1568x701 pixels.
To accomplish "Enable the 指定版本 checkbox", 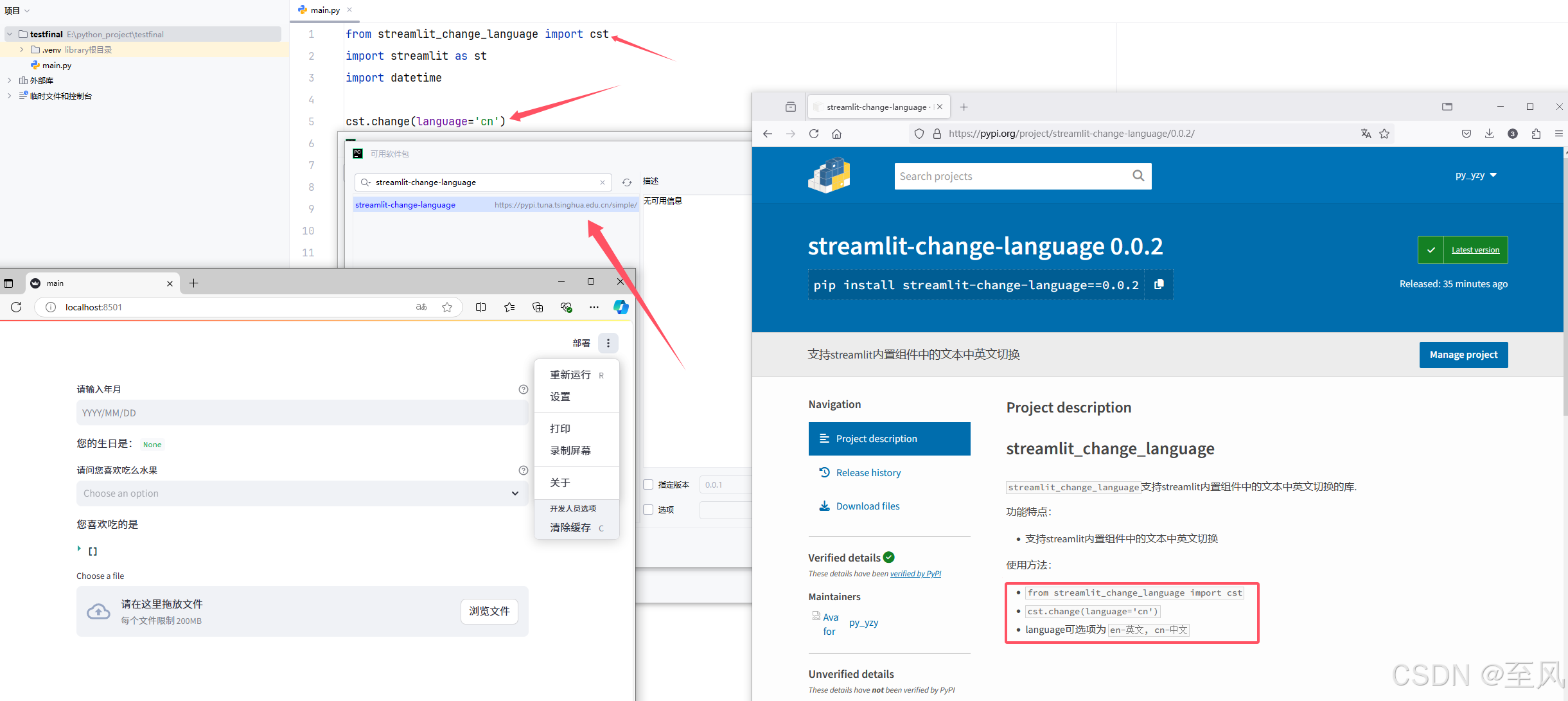I will (x=647, y=484).
